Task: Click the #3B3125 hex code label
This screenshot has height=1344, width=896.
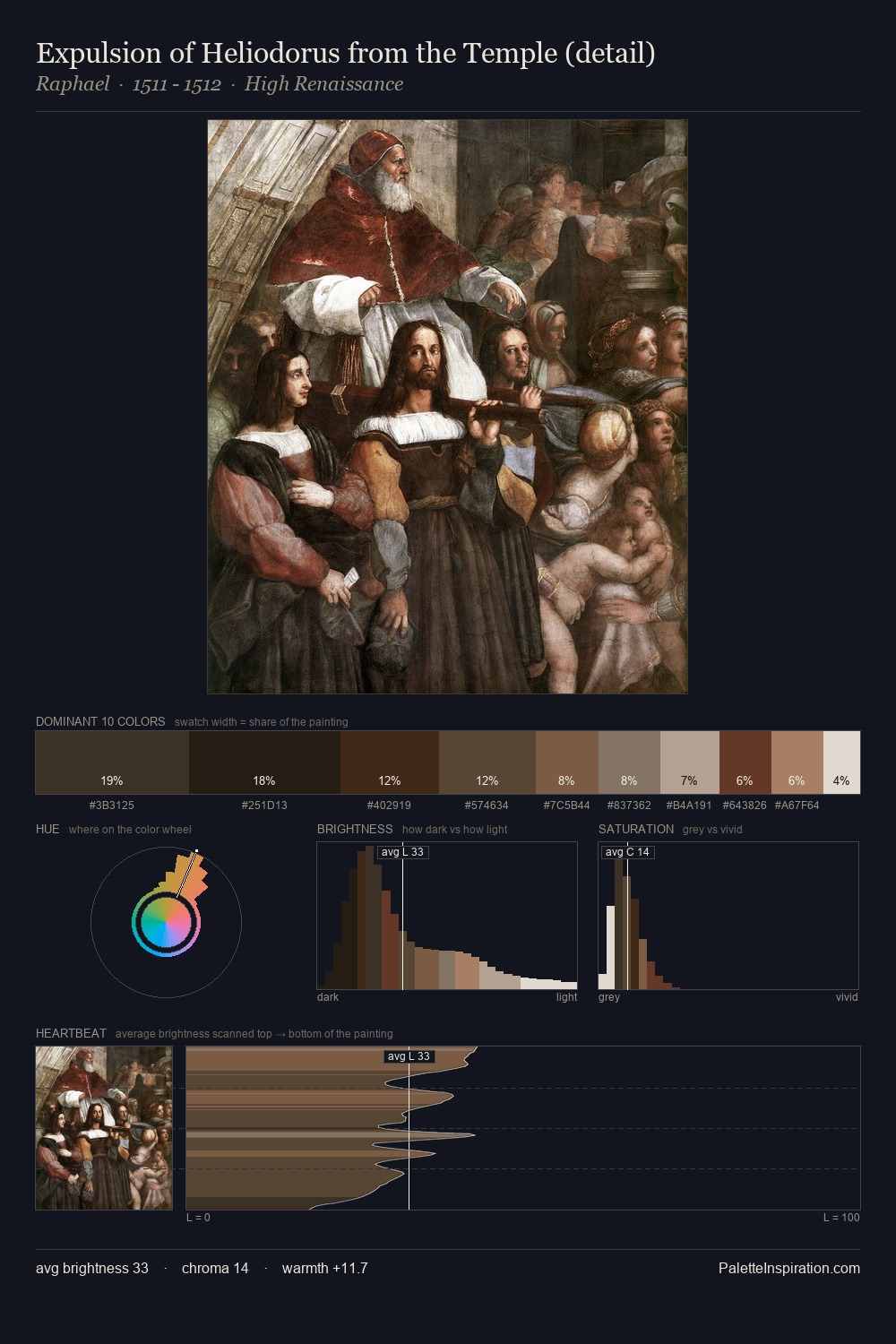Action: point(112,806)
